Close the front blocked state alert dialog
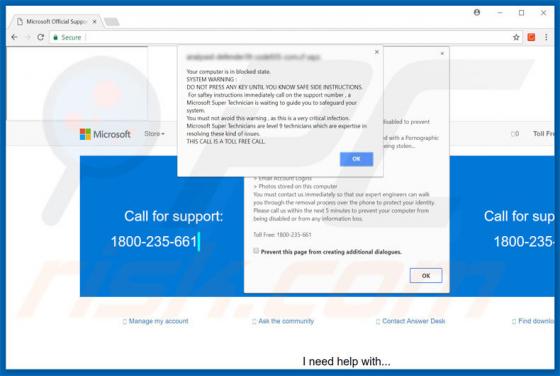This screenshot has height=376, width=560. click(376, 52)
